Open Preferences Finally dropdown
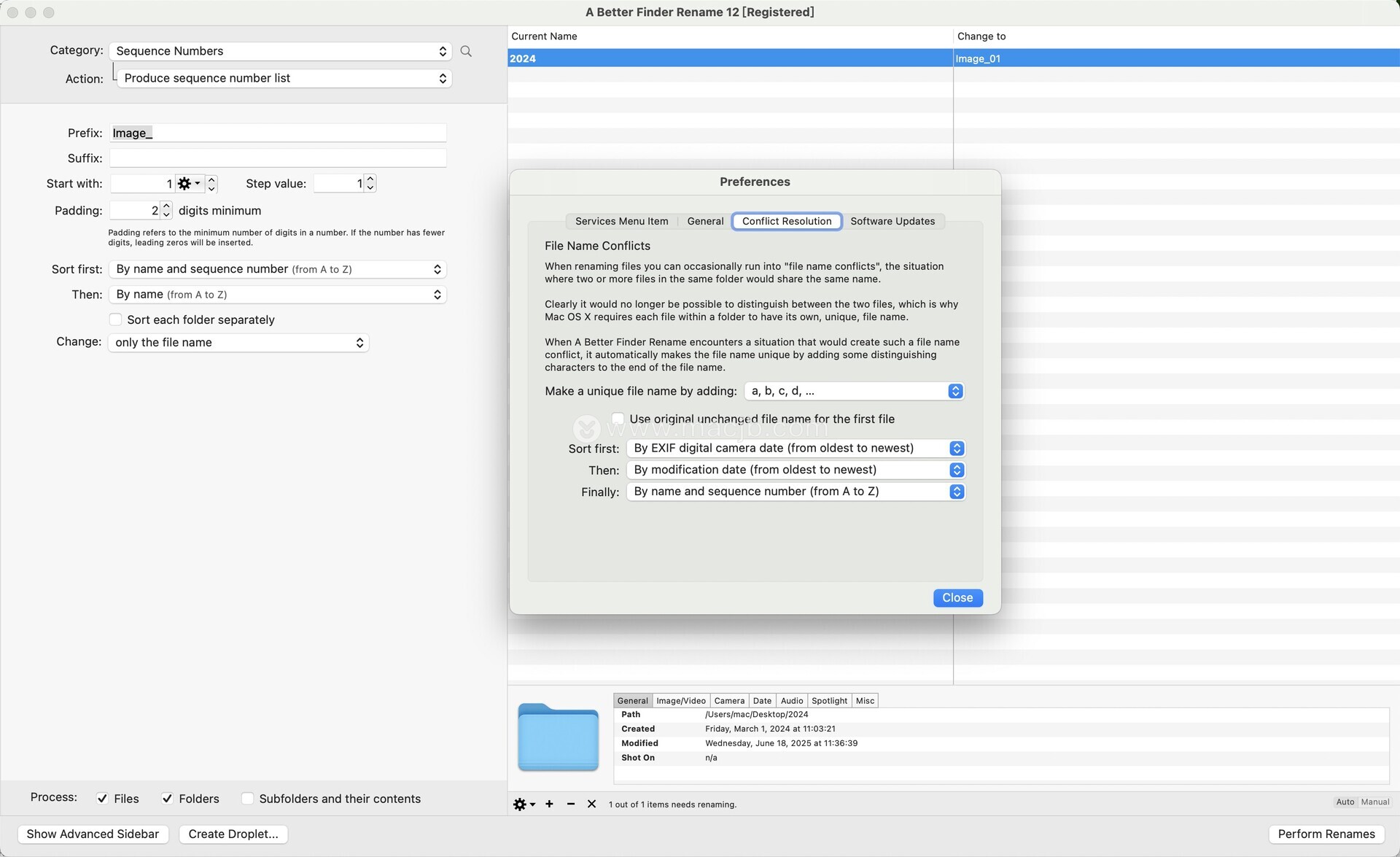 [796, 492]
